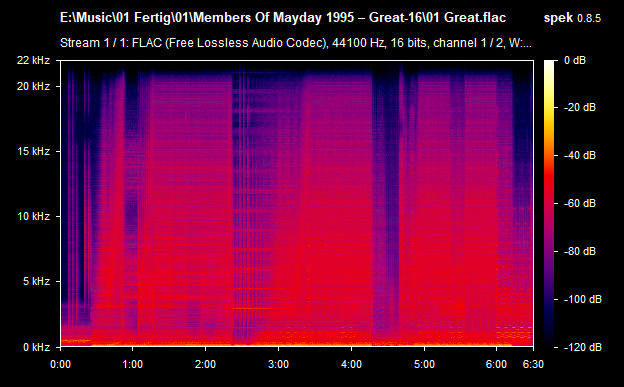Click the 20 kHz frequency axis label
The height and width of the screenshot is (387, 624).
coord(33,86)
